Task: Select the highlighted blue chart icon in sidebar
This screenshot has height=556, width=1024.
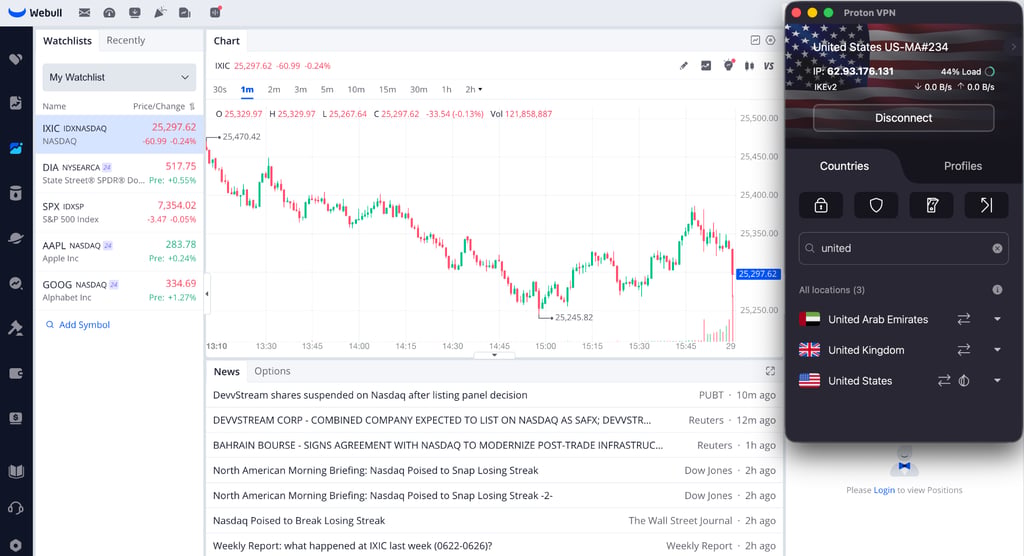Action: 16,148
